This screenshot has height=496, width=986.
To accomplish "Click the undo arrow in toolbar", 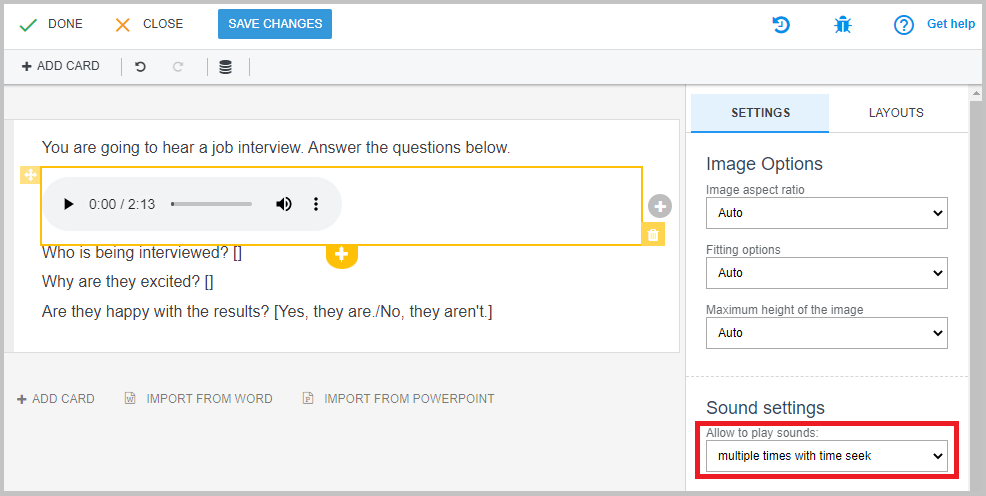I will [140, 66].
